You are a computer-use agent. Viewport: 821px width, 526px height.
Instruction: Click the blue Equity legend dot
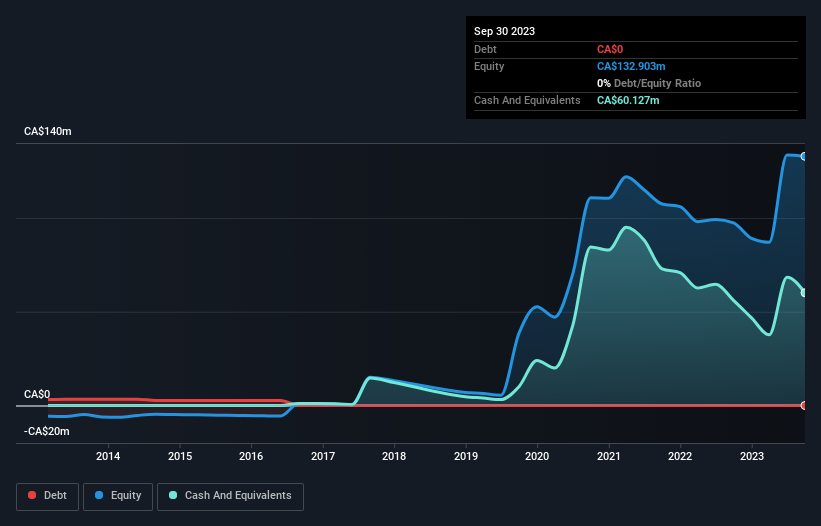pyautogui.click(x=99, y=495)
